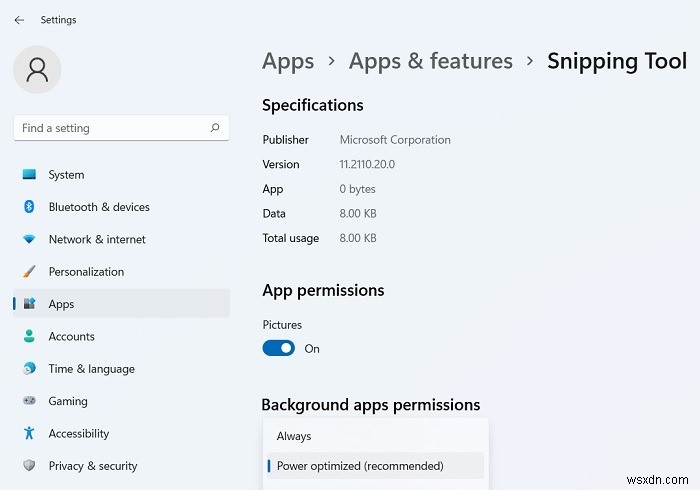This screenshot has height=490, width=700.
Task: Click the Data 8.00 KB value
Action: tap(358, 213)
